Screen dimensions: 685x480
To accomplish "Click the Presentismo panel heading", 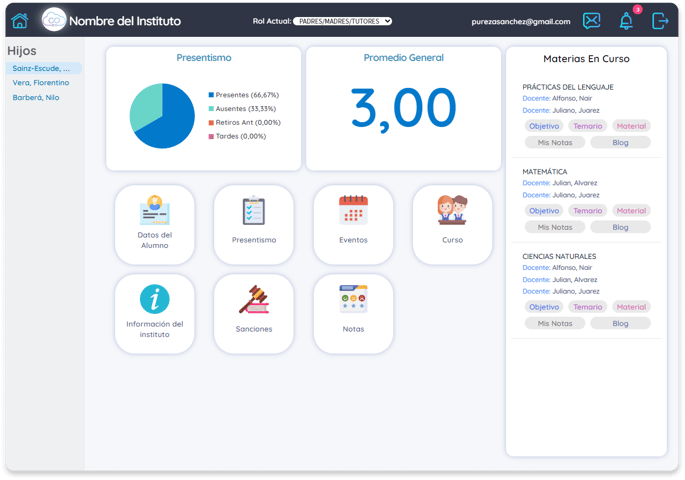I will (x=204, y=58).
